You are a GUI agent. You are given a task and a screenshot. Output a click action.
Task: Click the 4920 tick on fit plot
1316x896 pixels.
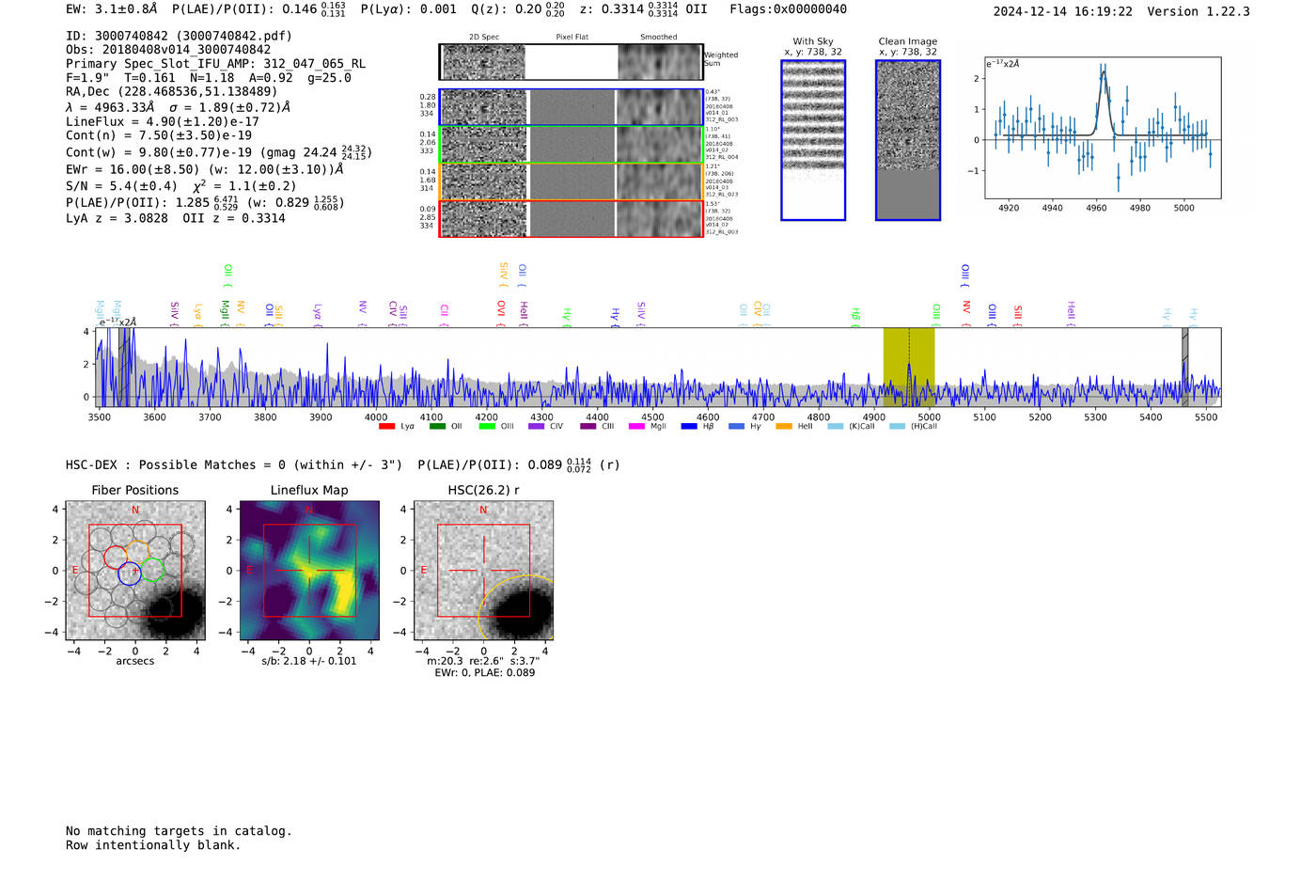point(1009,208)
